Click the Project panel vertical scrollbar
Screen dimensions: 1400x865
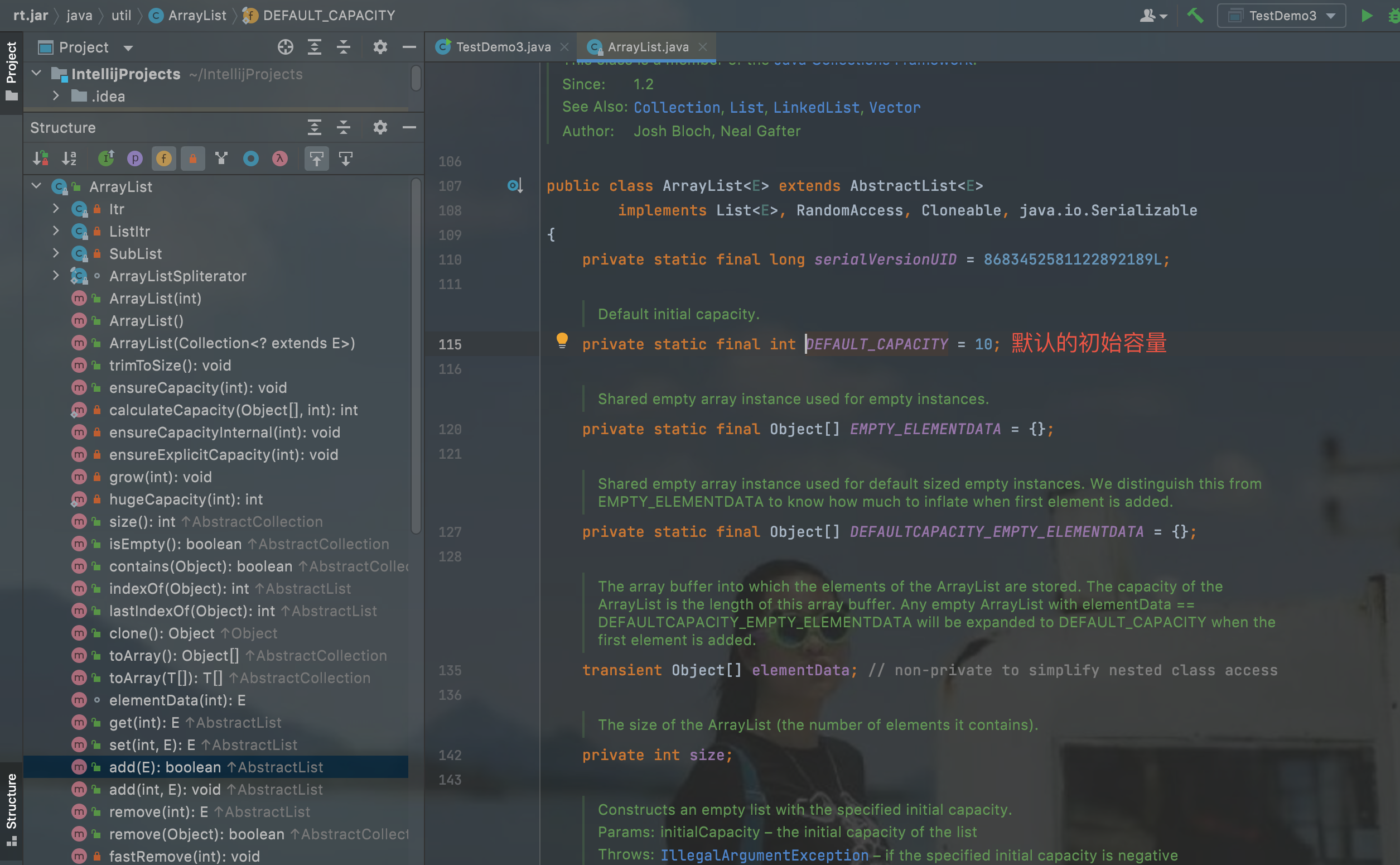(x=416, y=78)
